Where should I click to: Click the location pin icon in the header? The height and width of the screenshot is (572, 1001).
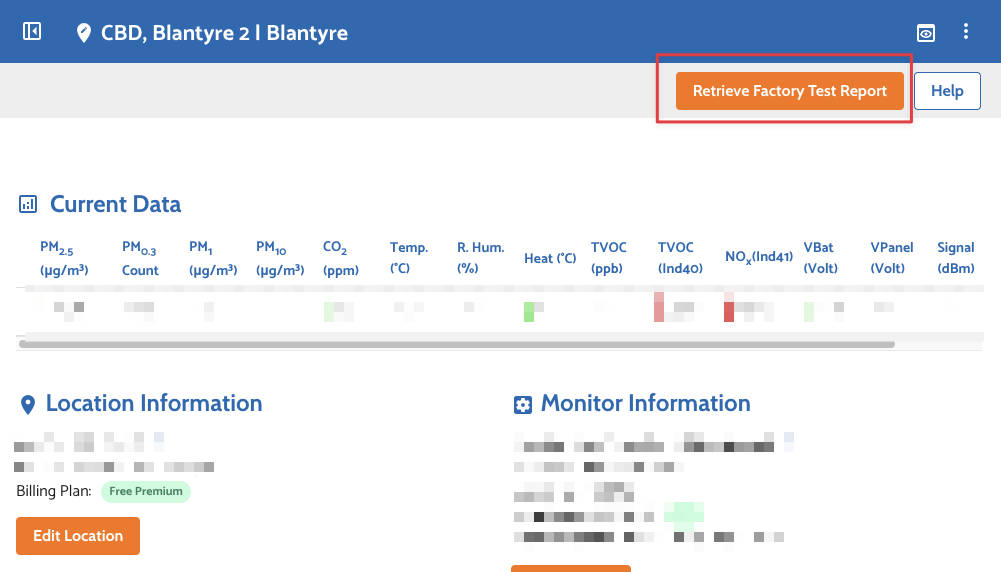click(84, 33)
